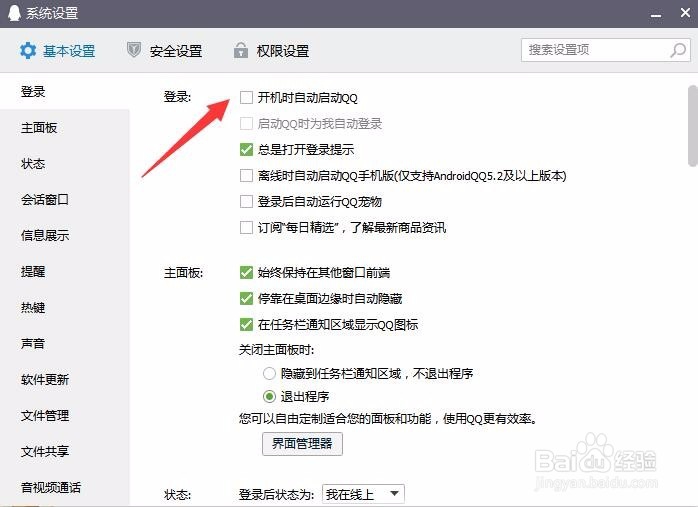
Task: Open 文件管理 settings in sidebar
Action: tap(65, 416)
